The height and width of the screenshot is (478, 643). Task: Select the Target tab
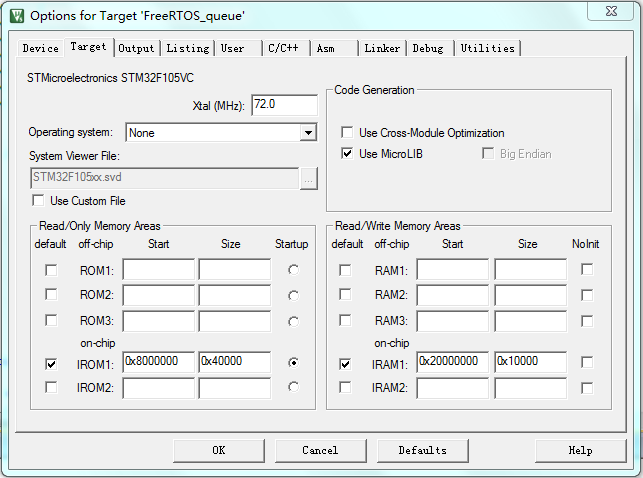tap(89, 47)
